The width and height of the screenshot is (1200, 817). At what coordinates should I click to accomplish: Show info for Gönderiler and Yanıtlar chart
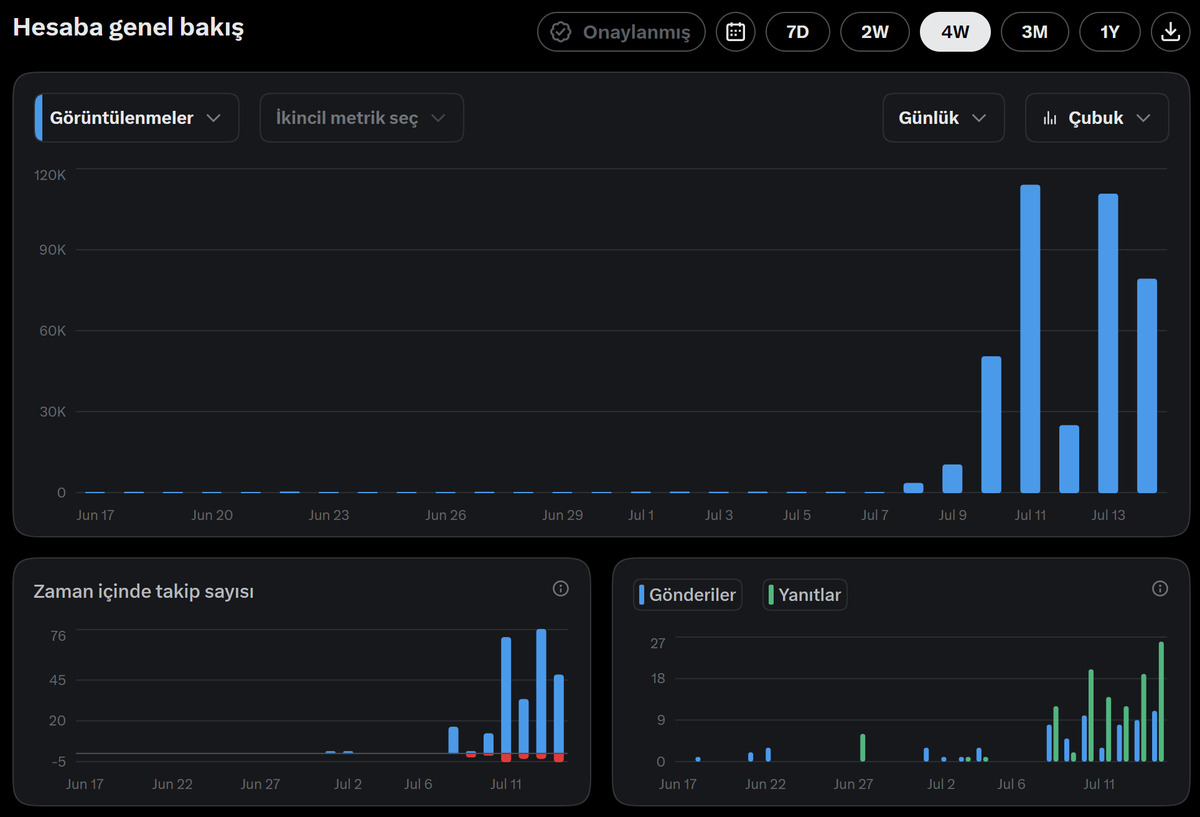[1160, 588]
